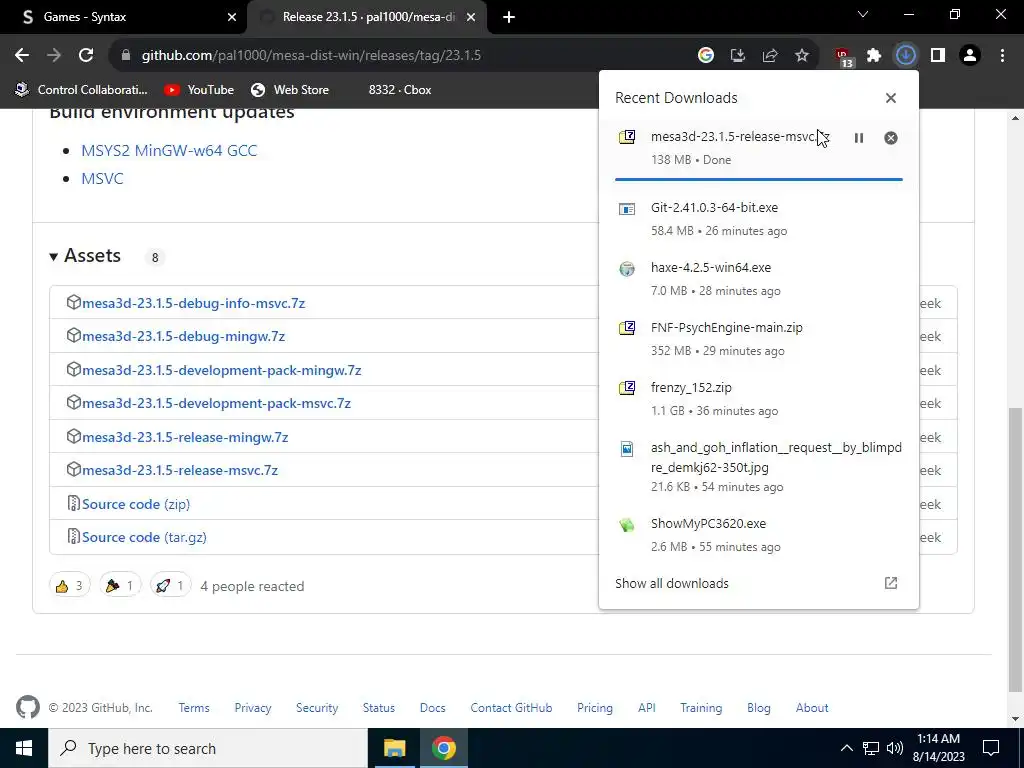Image resolution: width=1024 pixels, height=768 pixels.
Task: Go to GitHub home via footer logo
Action: pos(28,707)
